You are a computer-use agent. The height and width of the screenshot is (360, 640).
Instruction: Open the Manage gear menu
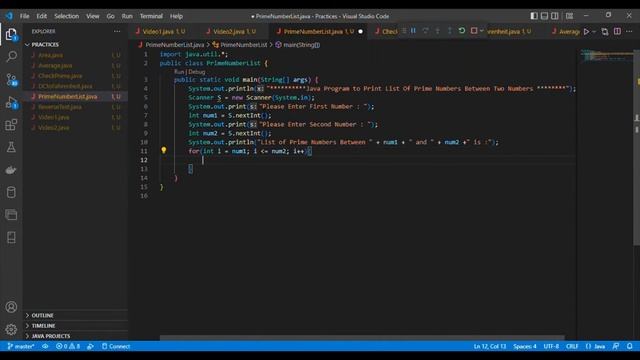[x=11, y=329]
